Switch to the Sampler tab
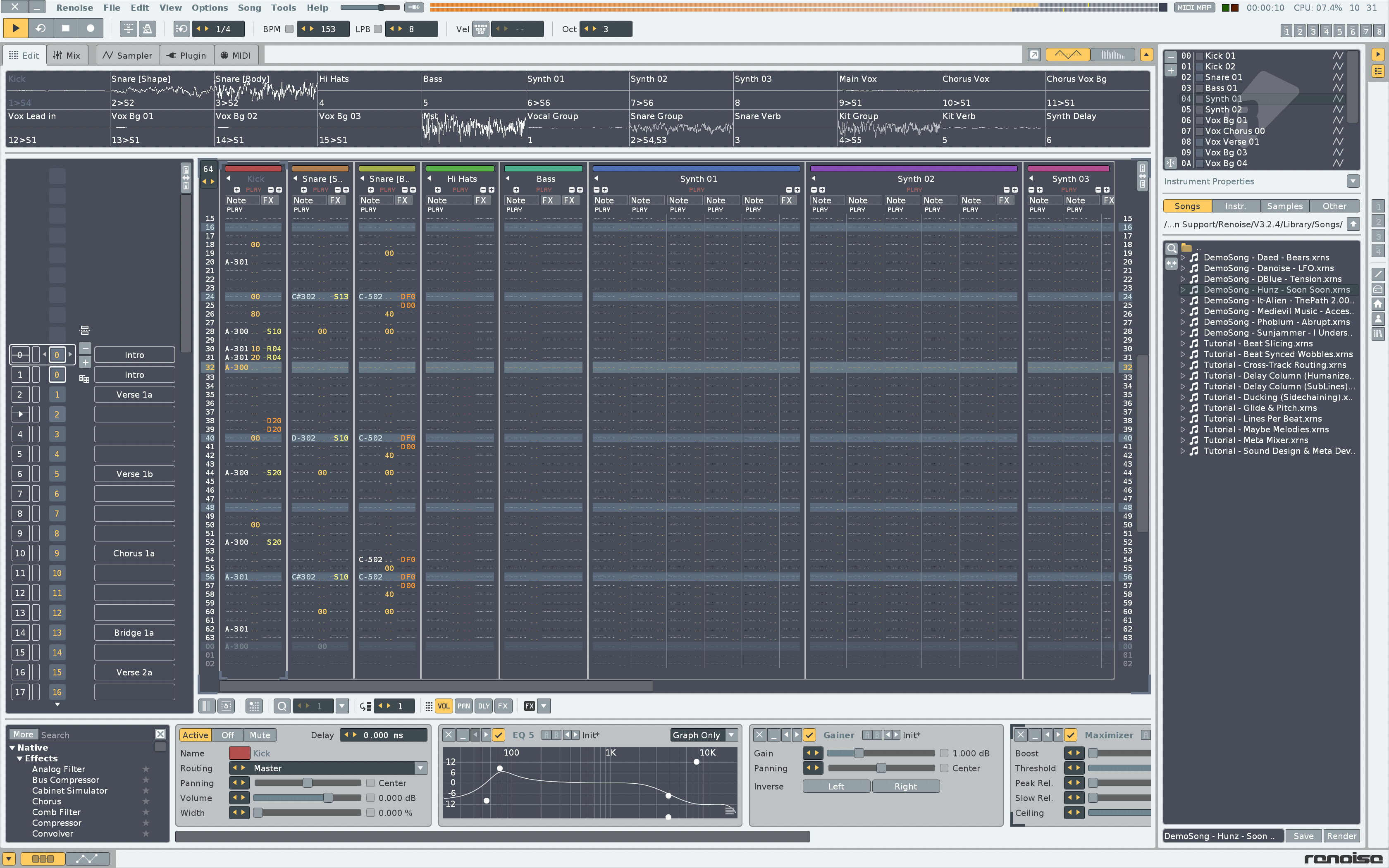This screenshot has width=1389, height=868. 127,55
